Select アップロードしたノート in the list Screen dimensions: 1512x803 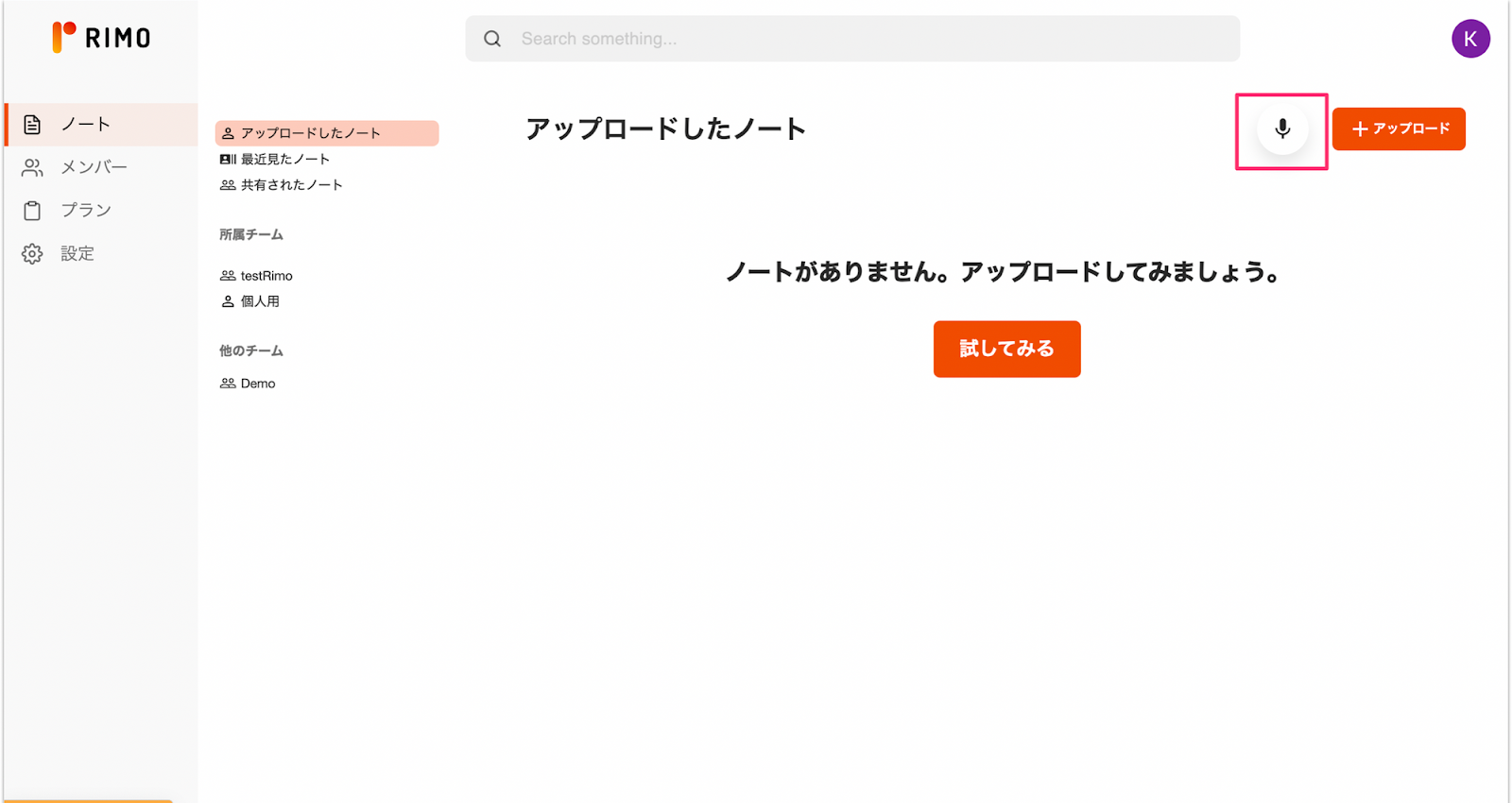[310, 133]
